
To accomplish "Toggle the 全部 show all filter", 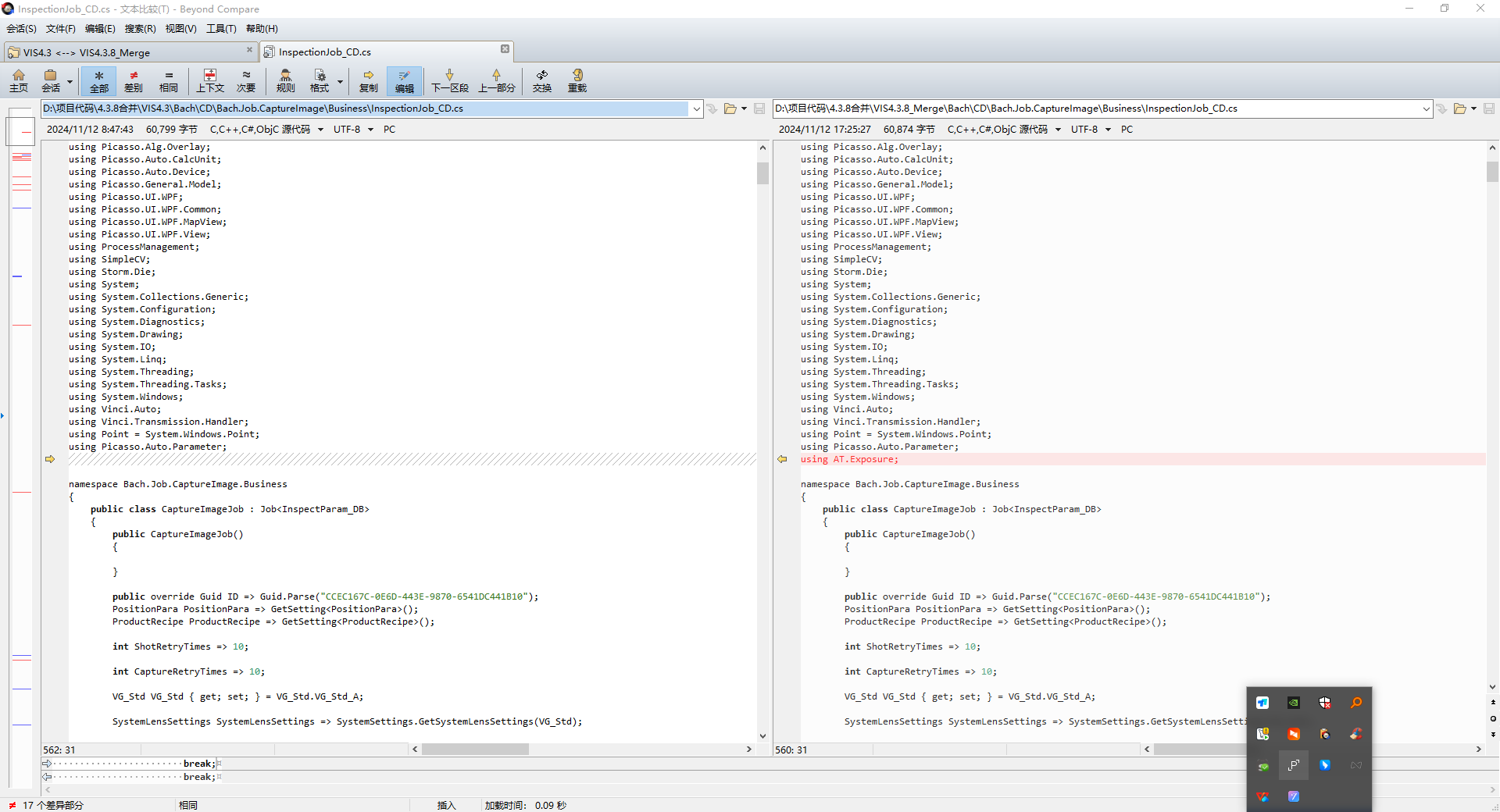I will click(99, 80).
